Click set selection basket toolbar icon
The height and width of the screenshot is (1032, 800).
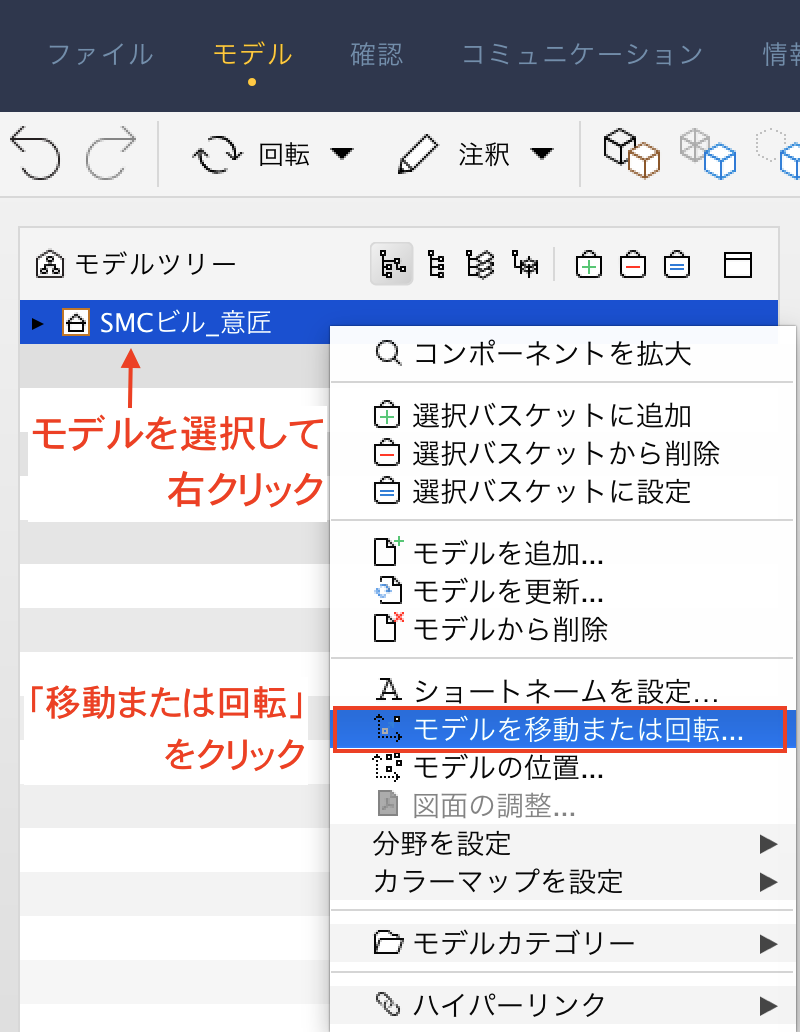click(x=677, y=265)
